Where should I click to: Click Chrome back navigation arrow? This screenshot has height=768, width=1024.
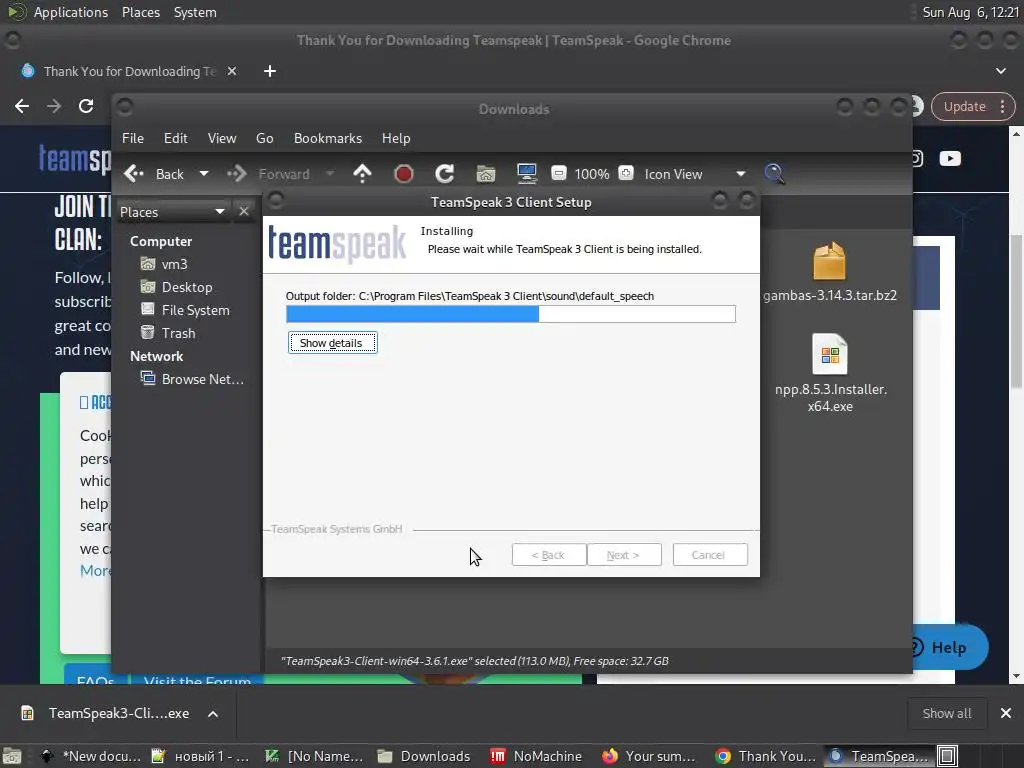coord(22,106)
